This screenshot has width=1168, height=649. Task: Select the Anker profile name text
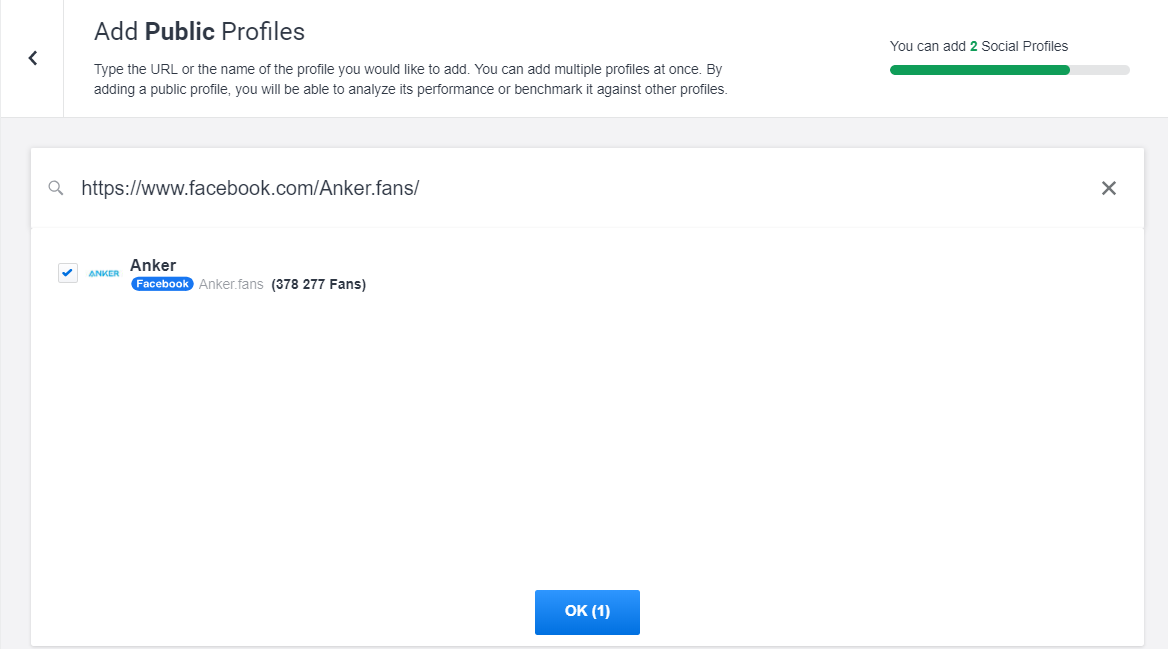[x=153, y=265]
